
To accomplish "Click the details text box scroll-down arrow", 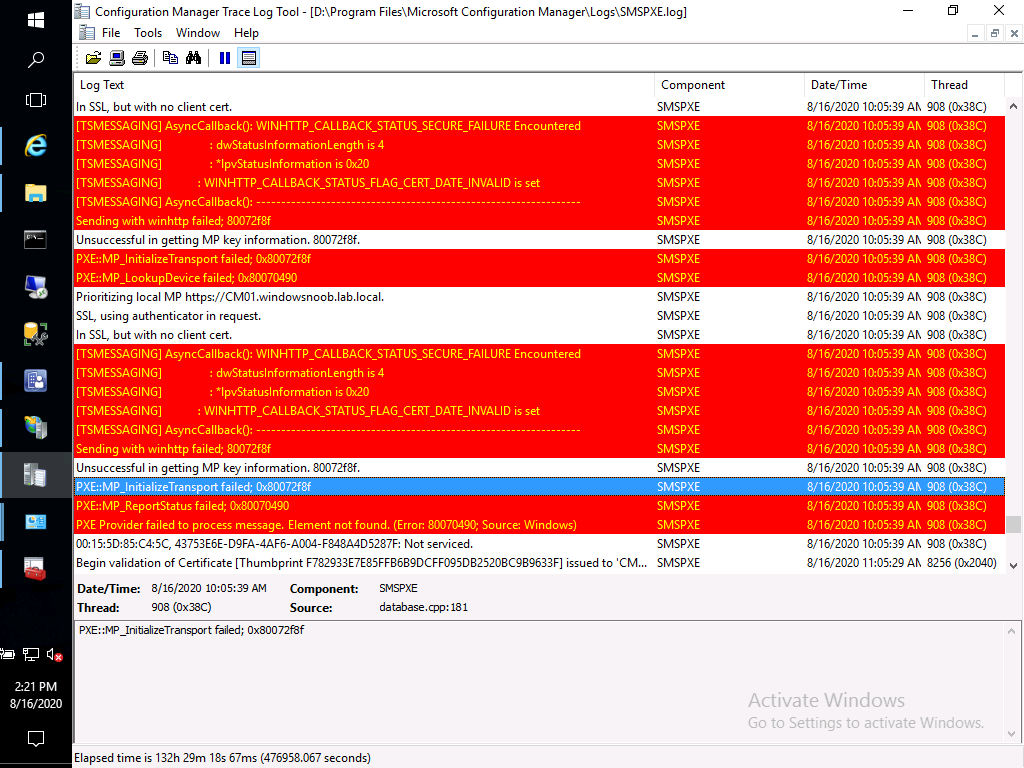I will click(1012, 735).
